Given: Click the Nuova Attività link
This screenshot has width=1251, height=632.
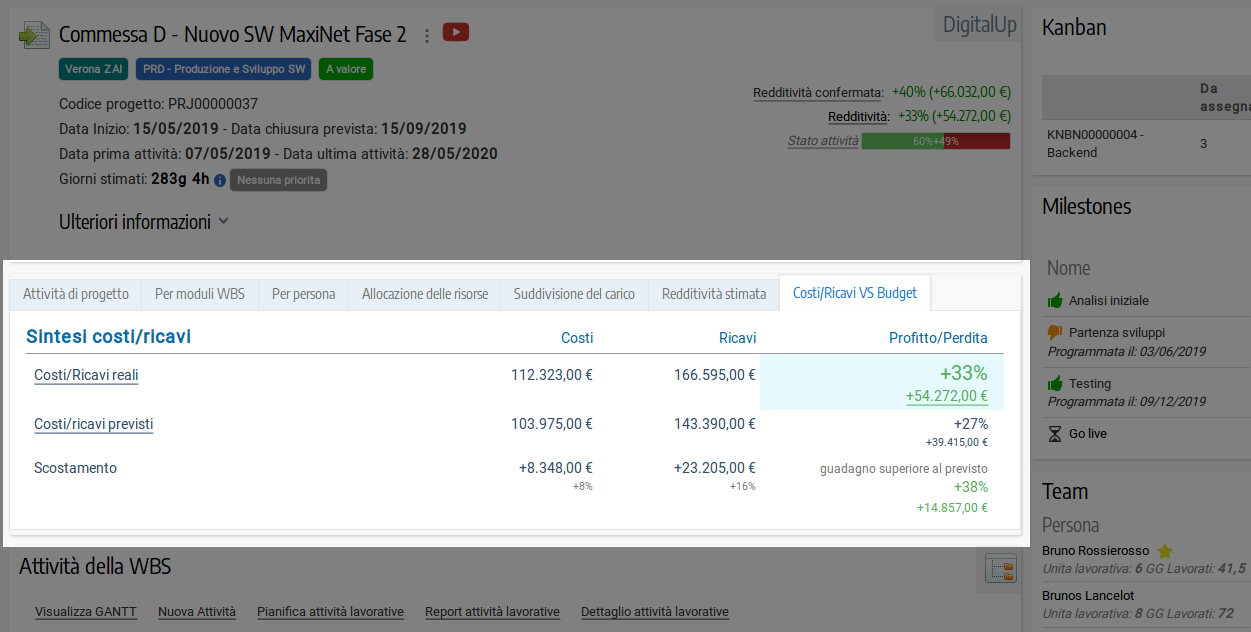Looking at the screenshot, I should (197, 612).
